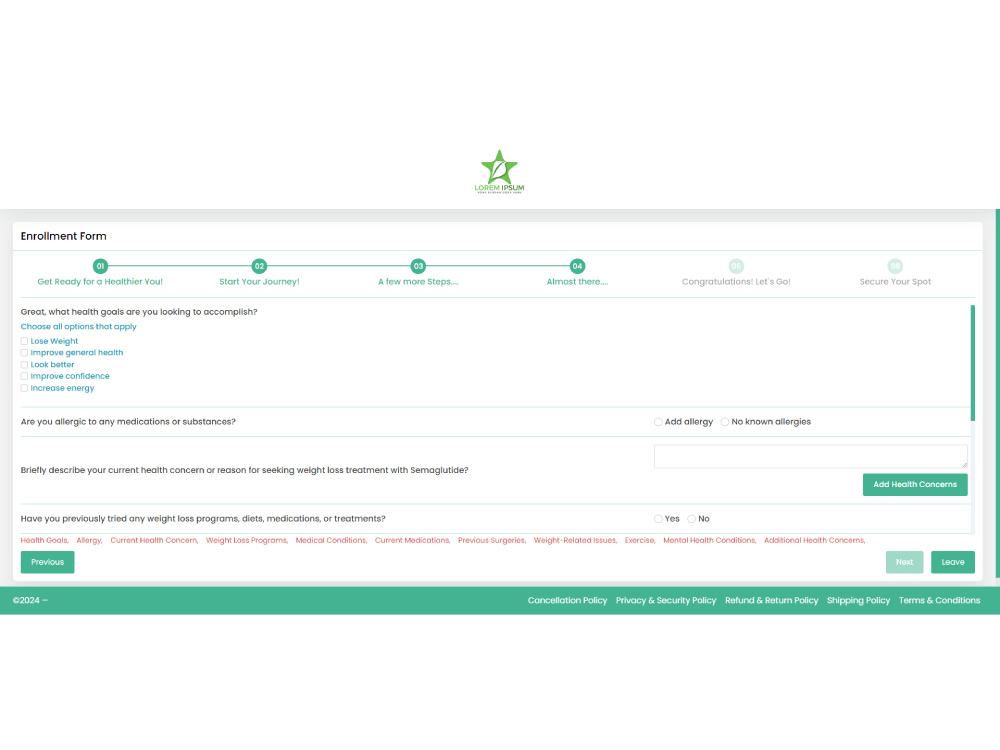Go back with the Previous button

point(47,562)
